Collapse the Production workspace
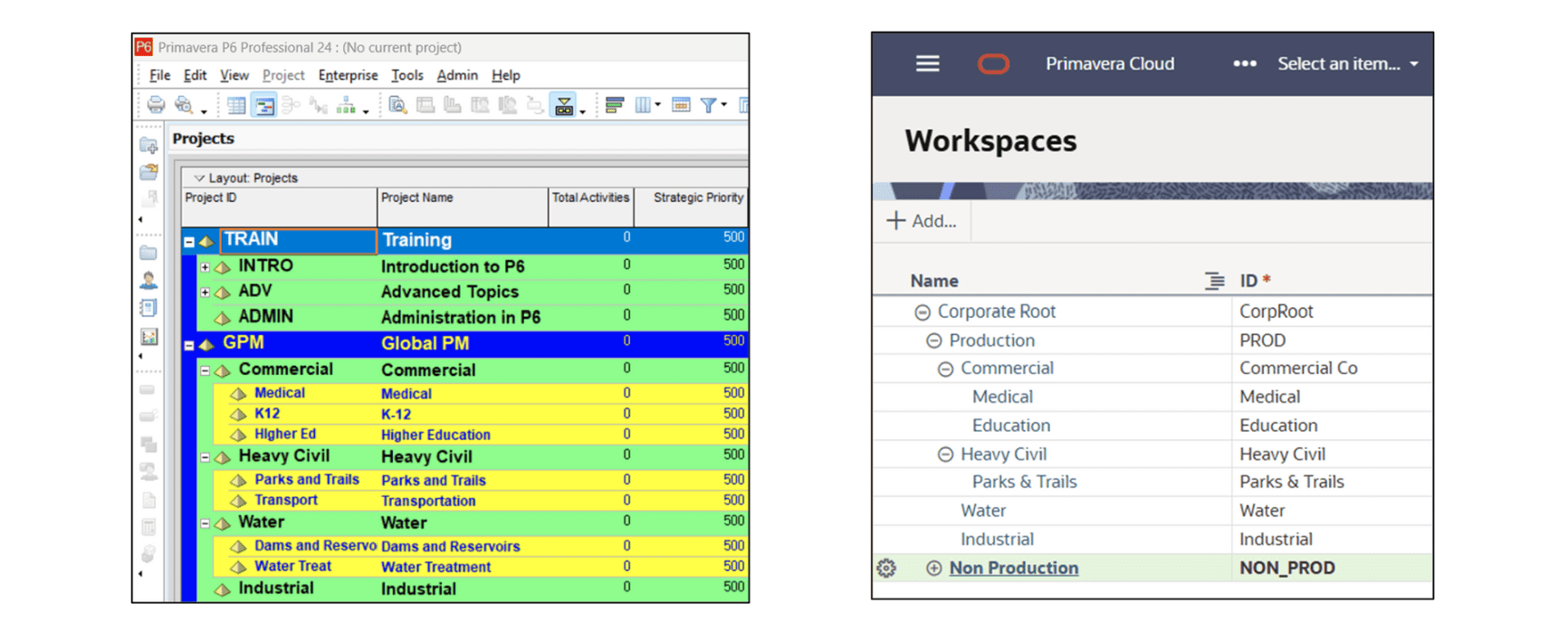The height and width of the screenshot is (623, 1568). 934,340
